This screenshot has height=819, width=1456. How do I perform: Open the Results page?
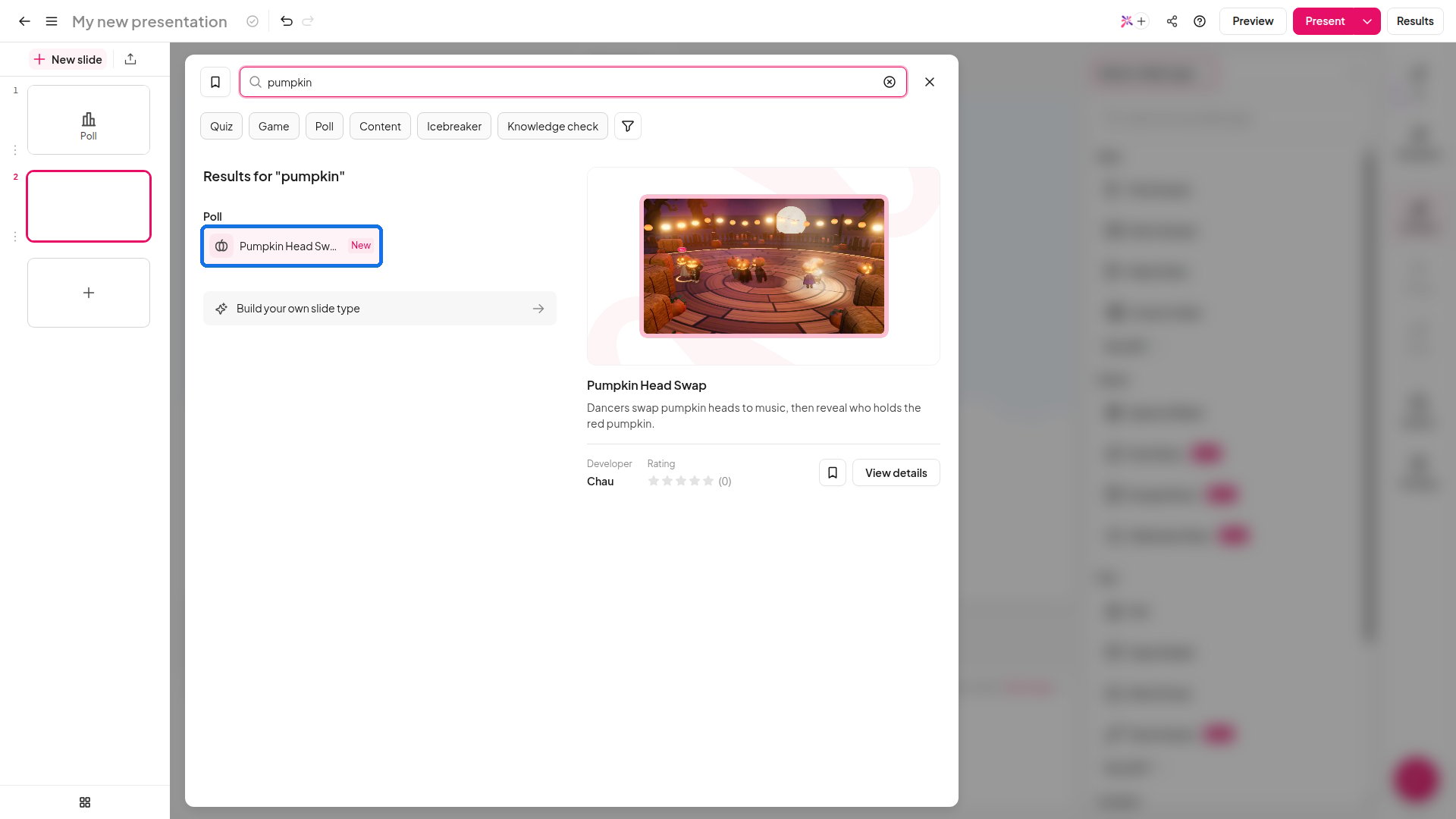[1415, 21]
